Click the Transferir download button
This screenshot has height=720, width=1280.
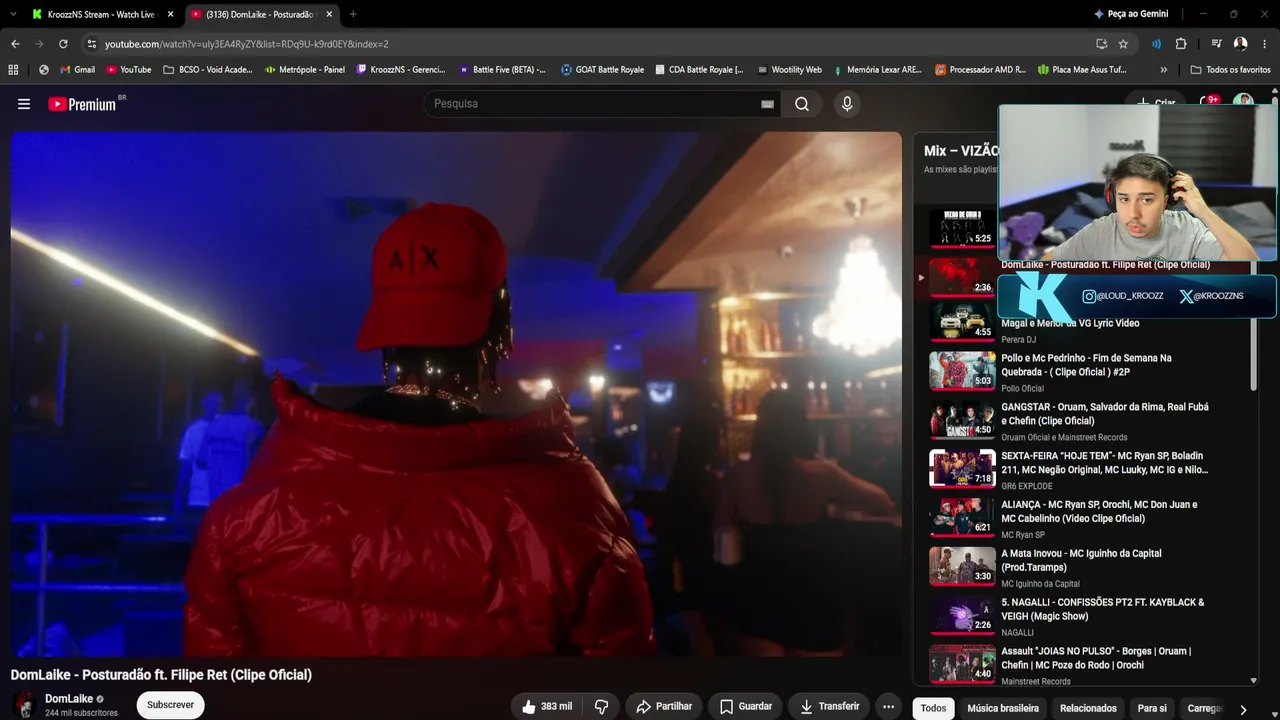tap(829, 706)
